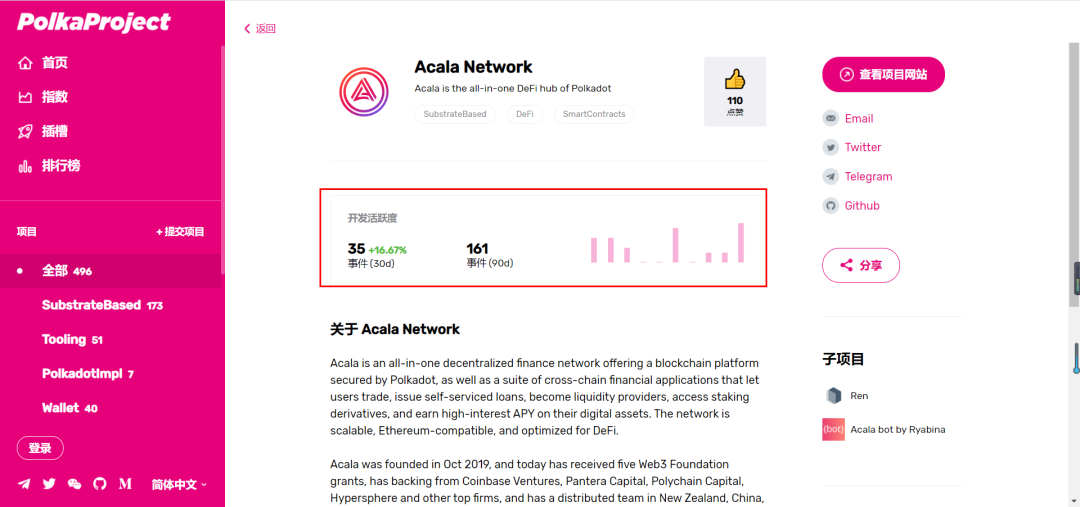This screenshot has width=1080, height=507.
Task: Click the 登录 login button
Action: (40, 448)
